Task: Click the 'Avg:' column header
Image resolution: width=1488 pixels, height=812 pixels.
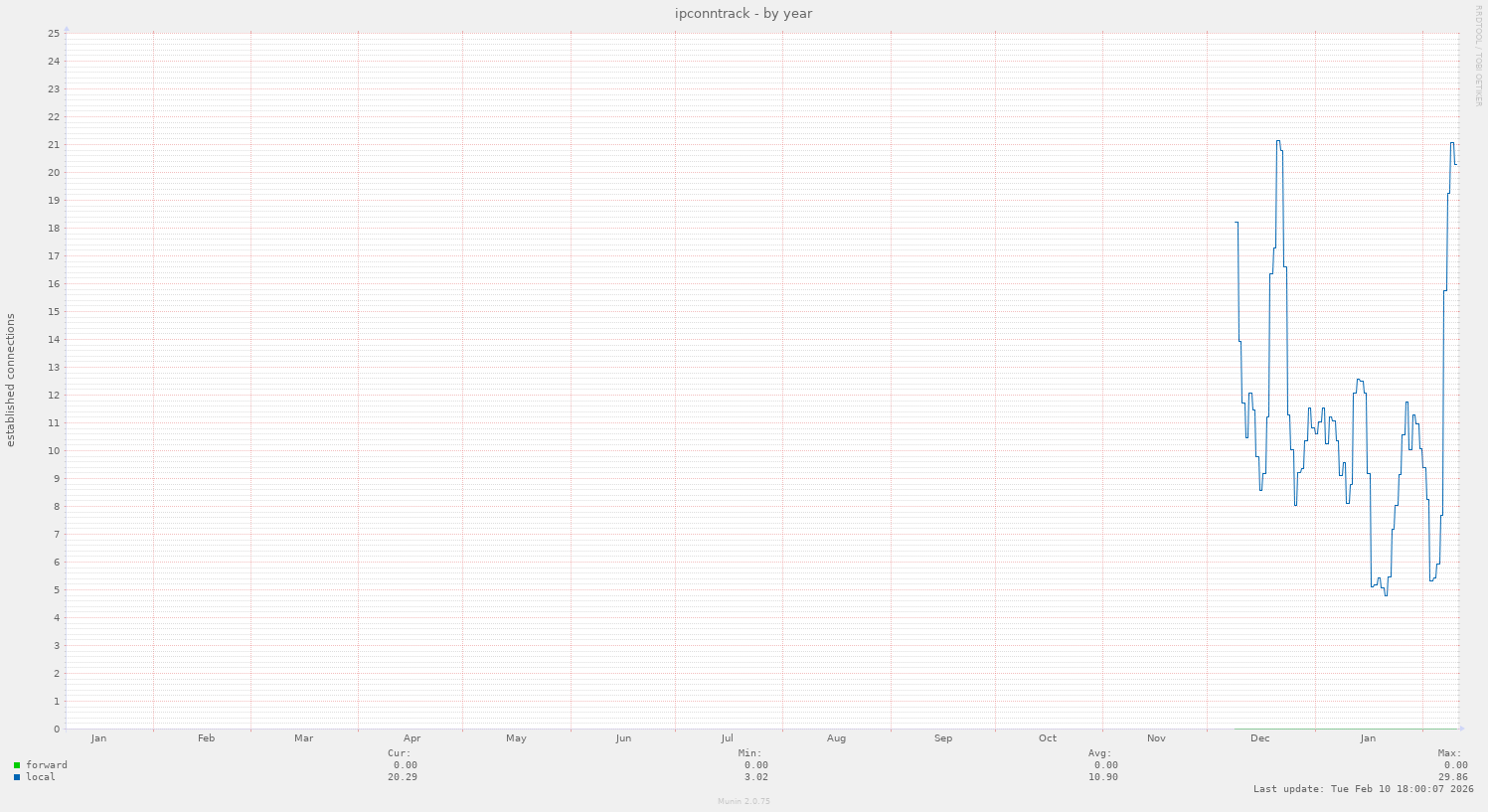Action: click(x=1099, y=753)
